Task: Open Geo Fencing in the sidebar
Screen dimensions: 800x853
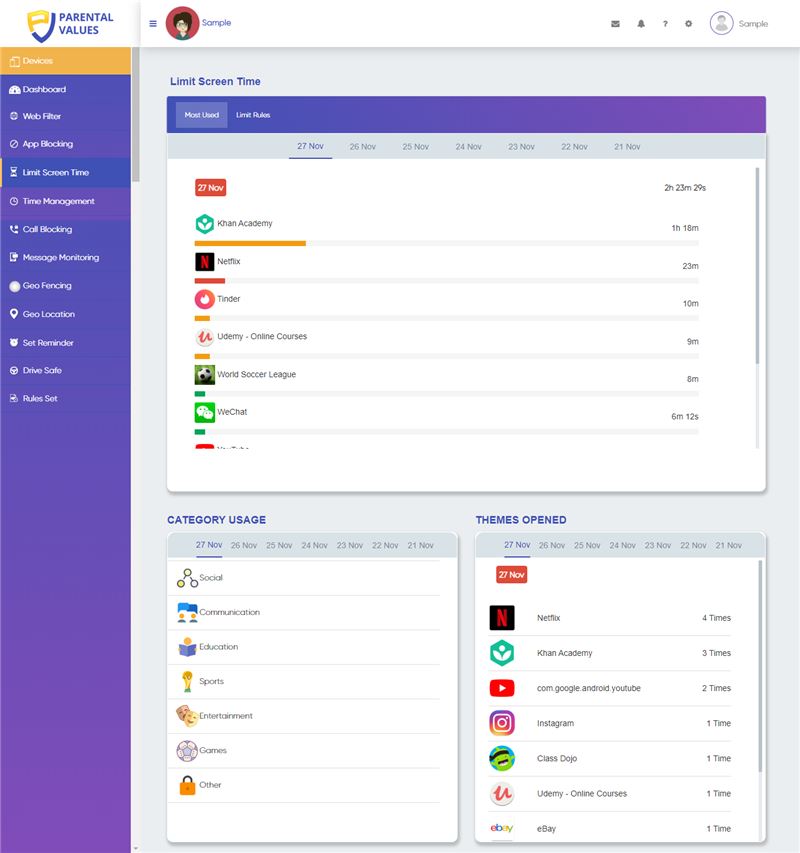Action: [x=65, y=286]
